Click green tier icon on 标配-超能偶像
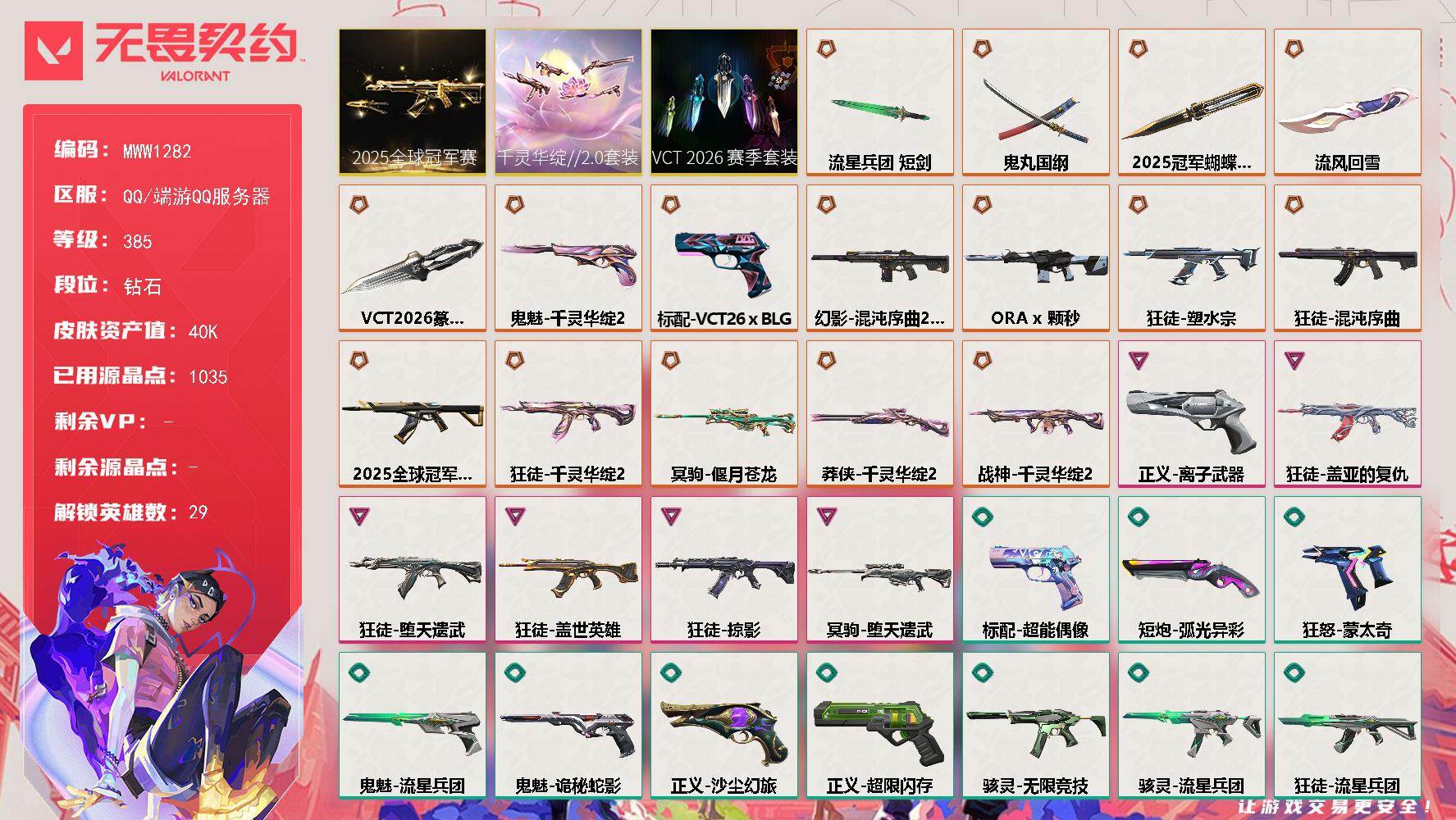This screenshot has height=820, width=1456. tap(982, 516)
